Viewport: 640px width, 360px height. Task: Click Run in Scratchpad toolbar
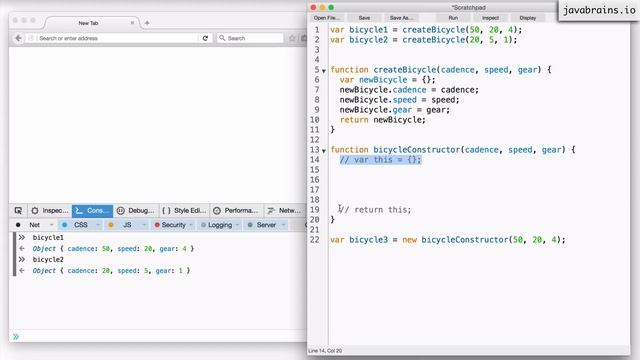point(453,18)
